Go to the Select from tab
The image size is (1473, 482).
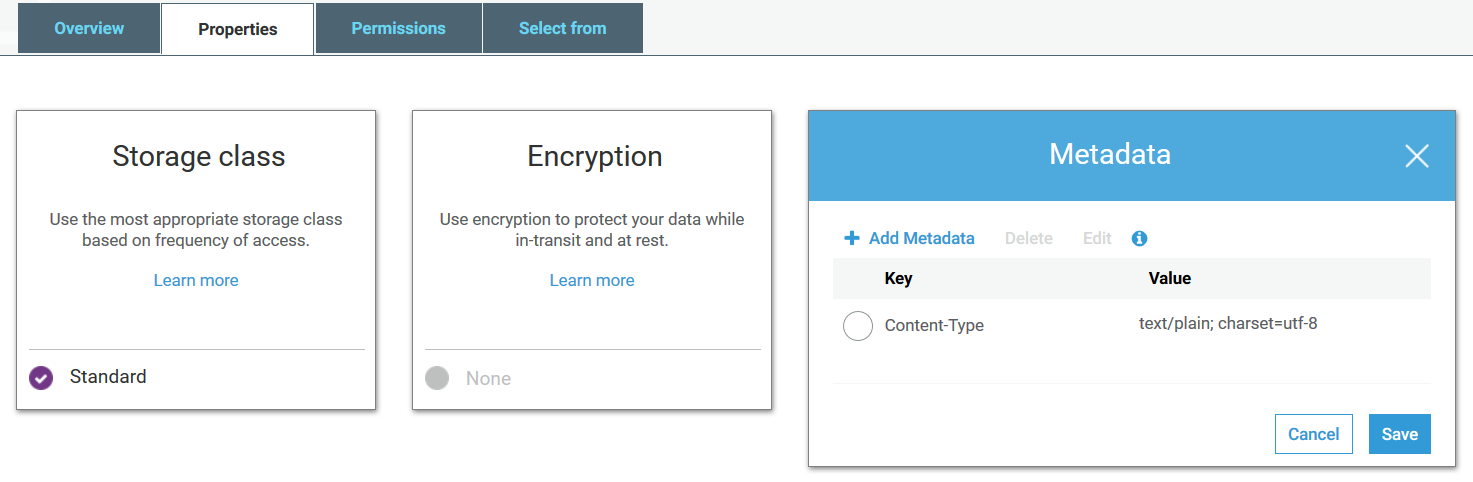click(563, 28)
